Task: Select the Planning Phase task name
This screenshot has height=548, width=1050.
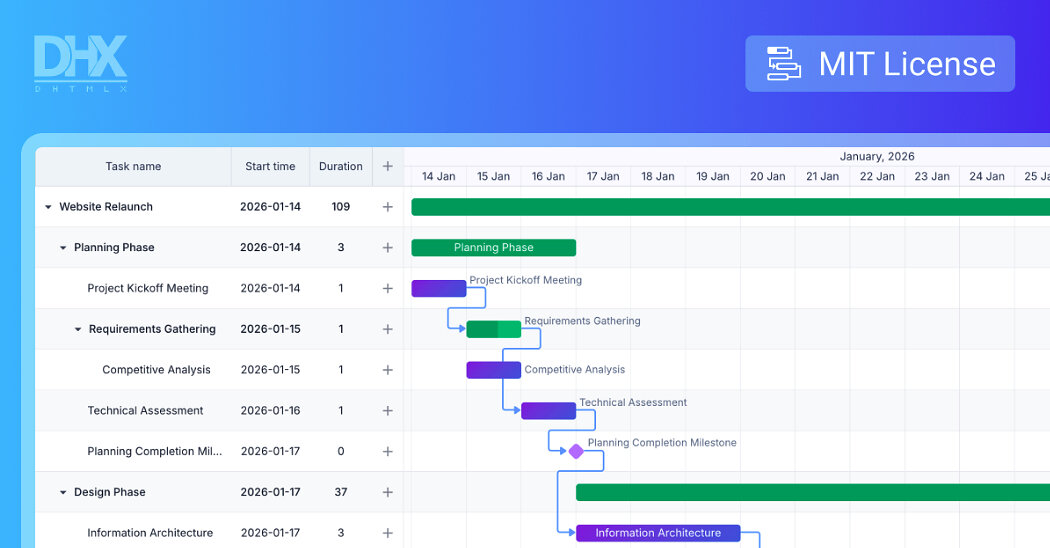Action: [114, 248]
